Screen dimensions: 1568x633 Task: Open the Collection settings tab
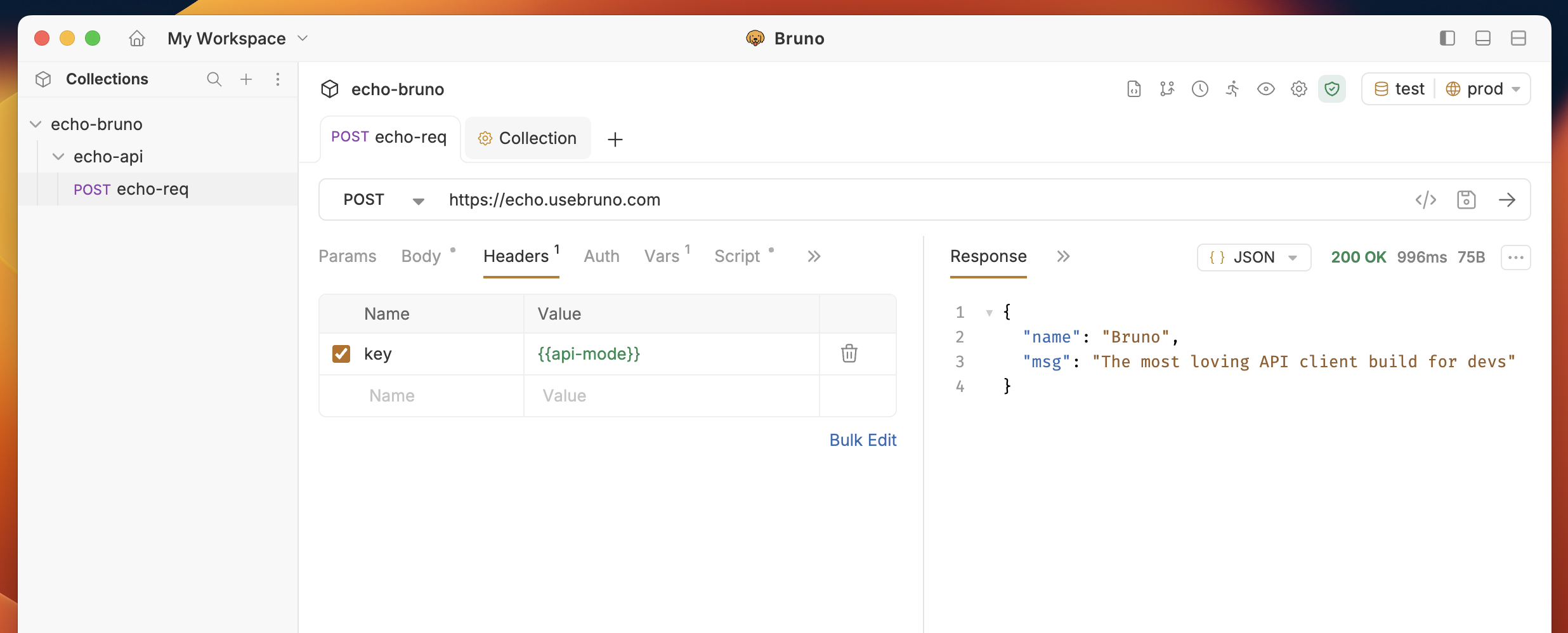coord(527,138)
